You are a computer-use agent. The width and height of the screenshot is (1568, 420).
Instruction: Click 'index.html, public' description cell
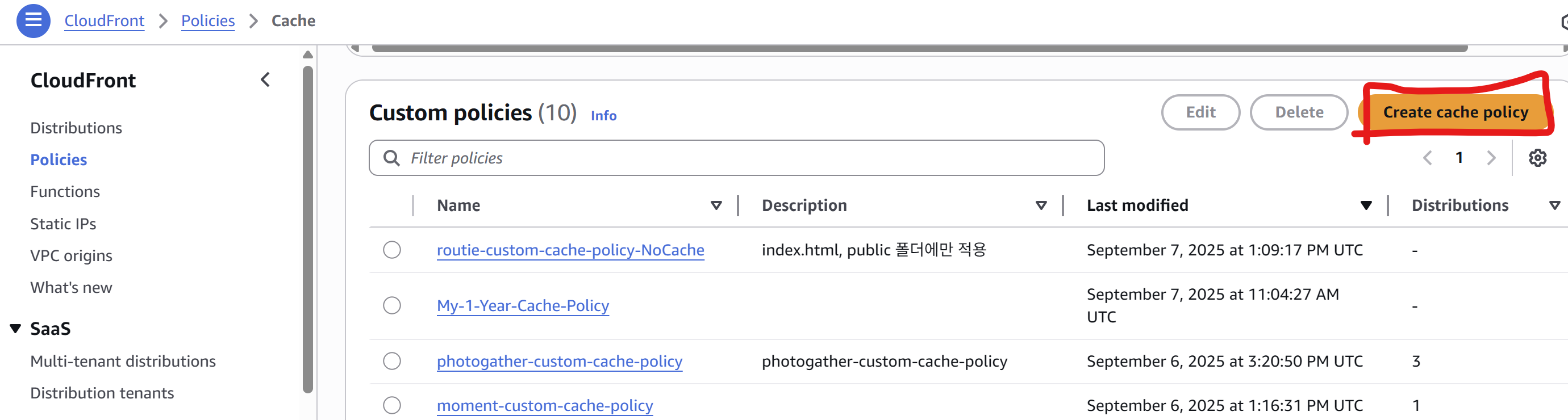click(x=874, y=250)
